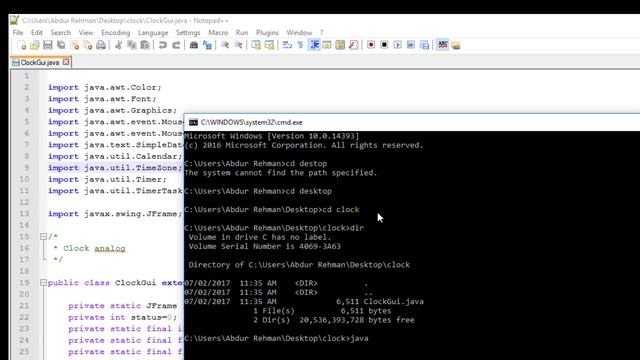
Task: Save the current file using toolbar
Action: (x=48, y=45)
